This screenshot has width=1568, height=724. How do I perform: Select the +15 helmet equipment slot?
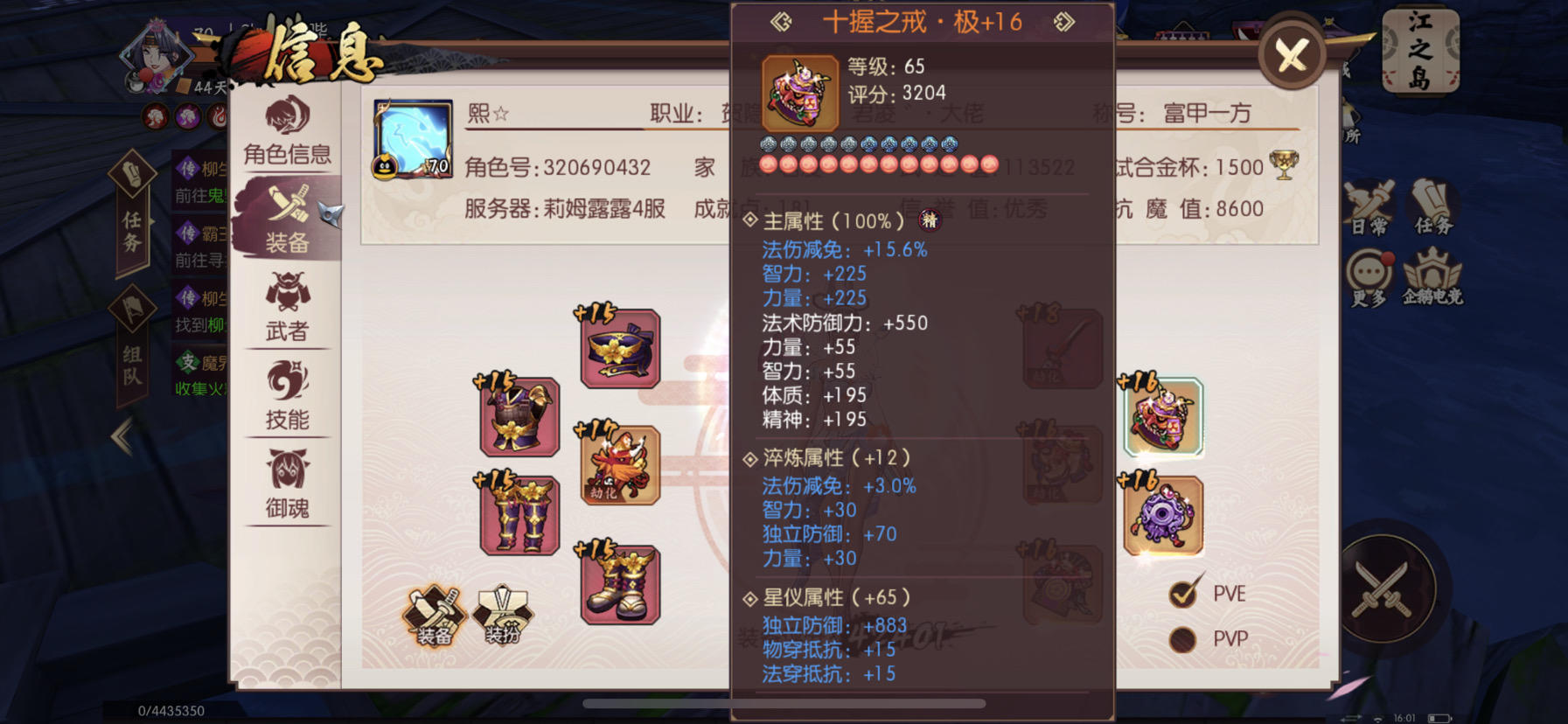[620, 348]
